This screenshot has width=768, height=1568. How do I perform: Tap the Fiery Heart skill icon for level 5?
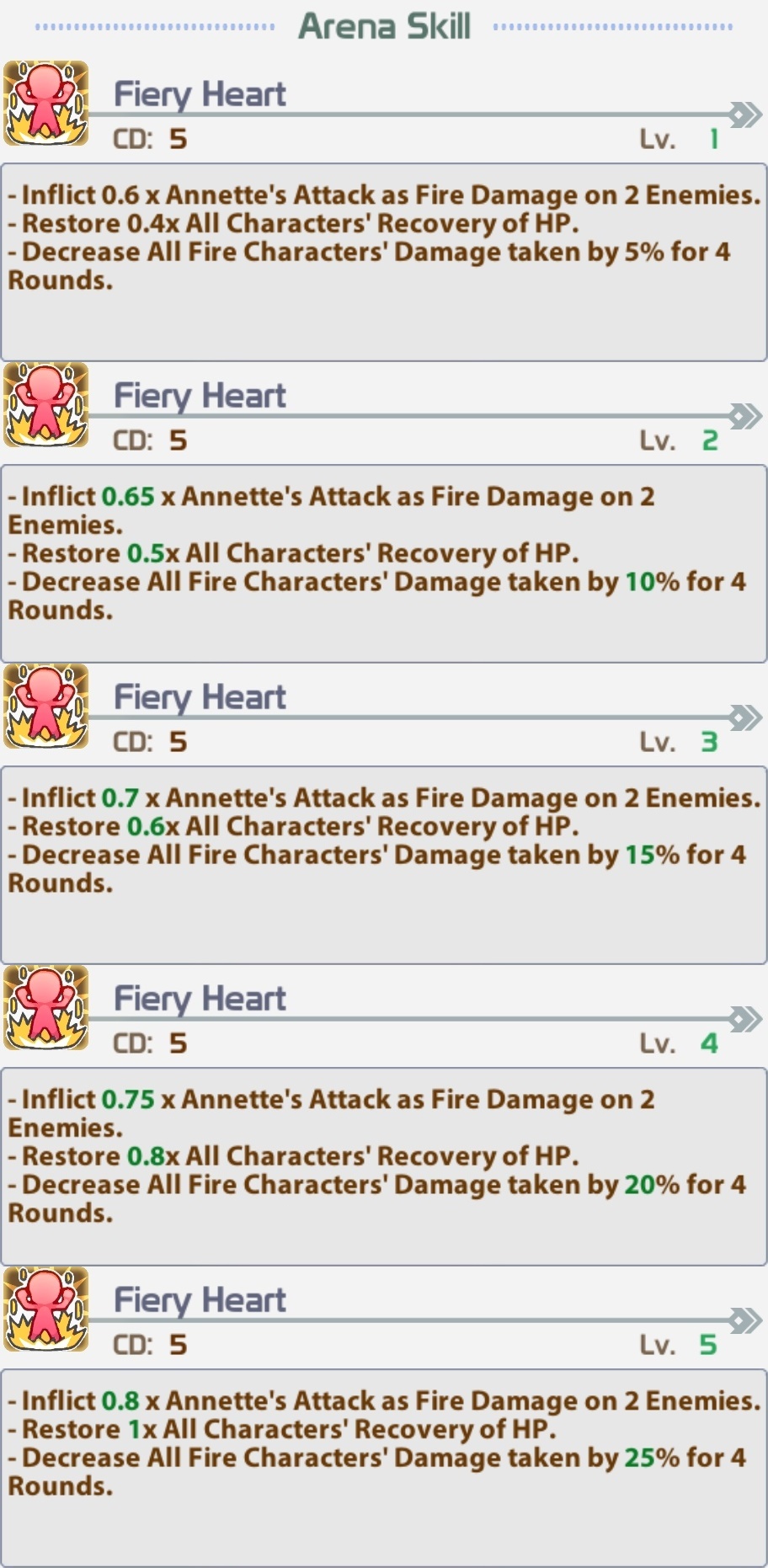coord(46,1309)
